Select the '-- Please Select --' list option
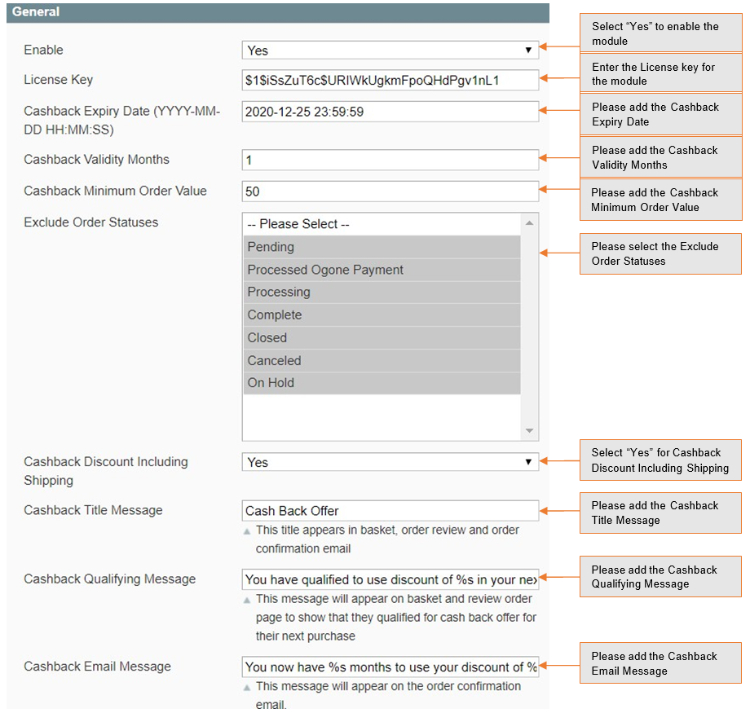This screenshot has width=750, height=713. (382, 224)
